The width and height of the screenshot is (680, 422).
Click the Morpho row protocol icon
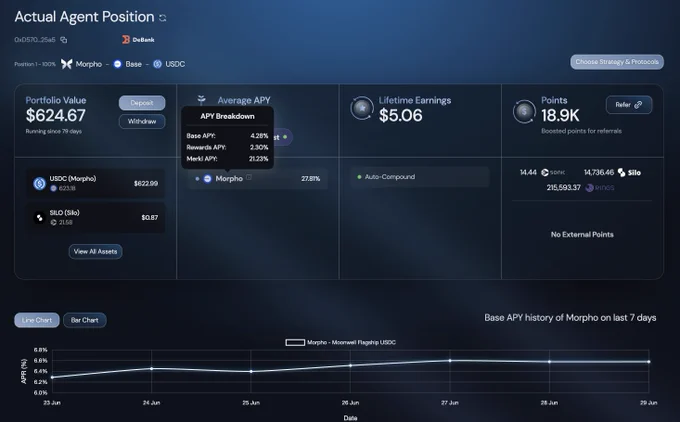click(207, 179)
